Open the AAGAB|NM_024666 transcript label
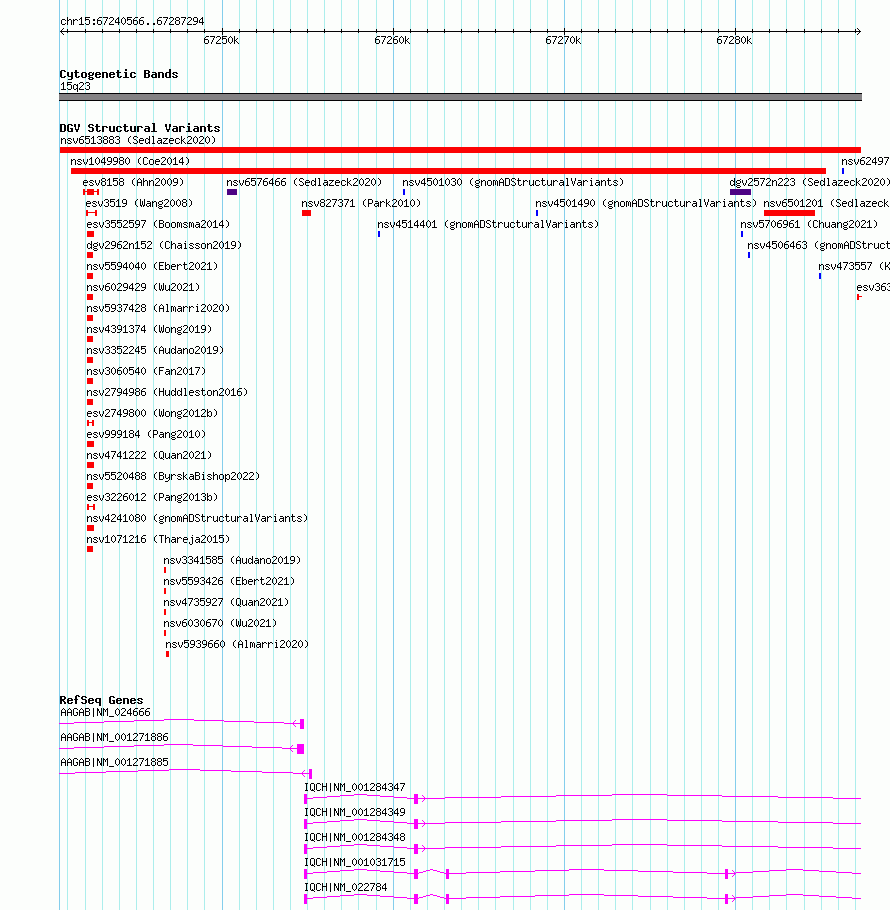Viewport: 890px width, 910px height. point(105,712)
